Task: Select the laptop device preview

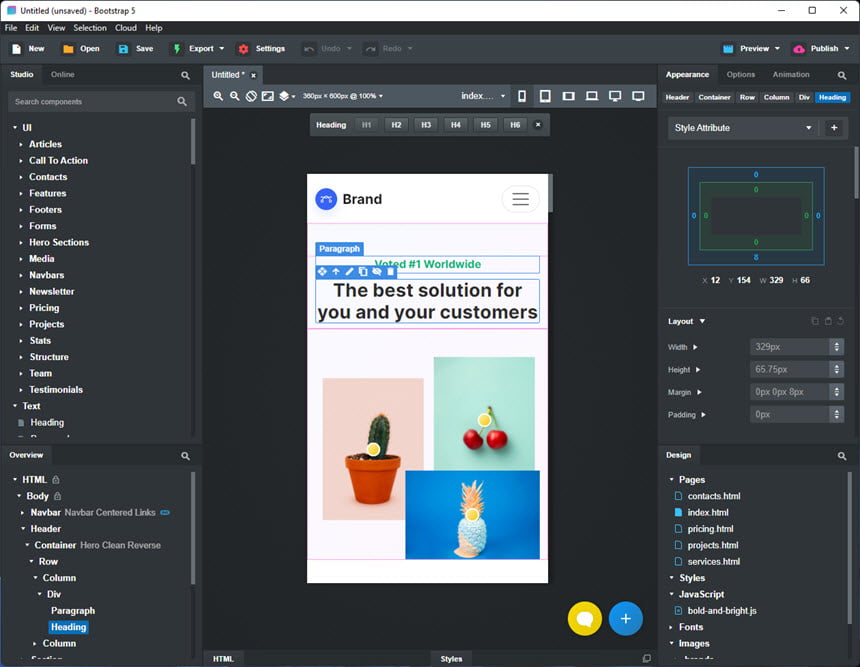Action: (592, 97)
